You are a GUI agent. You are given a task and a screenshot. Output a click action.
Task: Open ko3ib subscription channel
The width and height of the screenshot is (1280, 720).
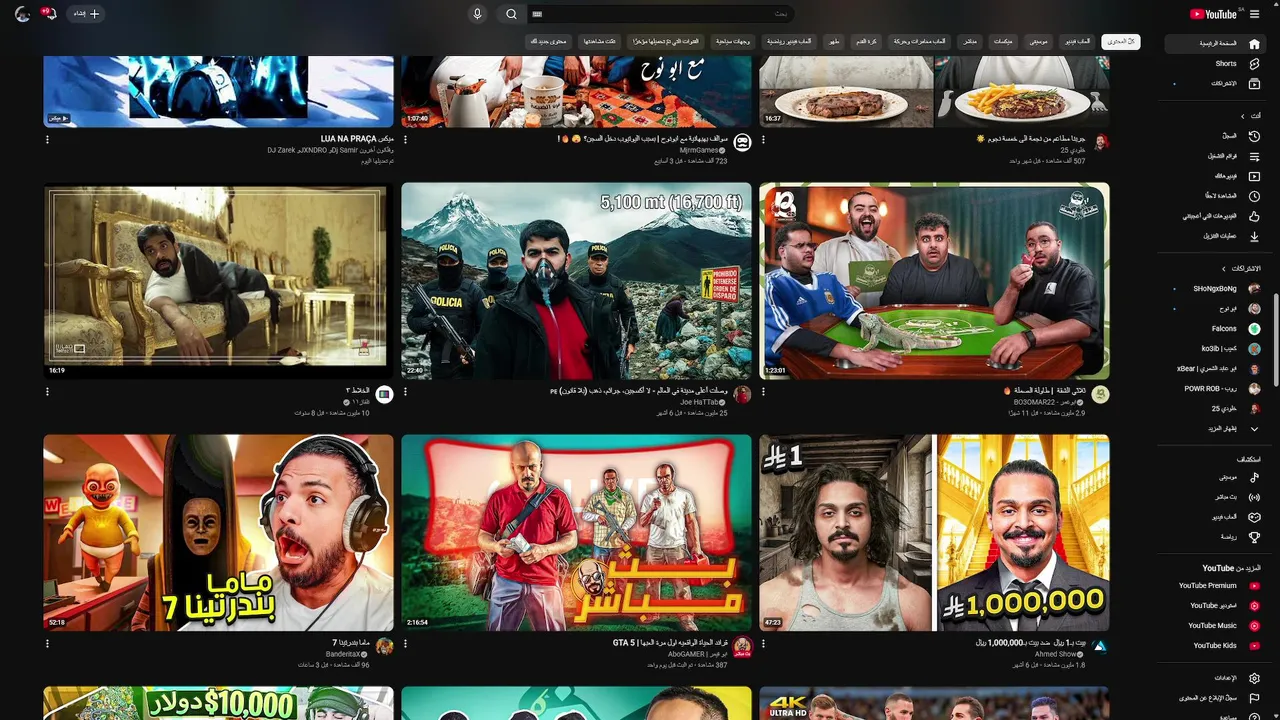(x=1214, y=349)
